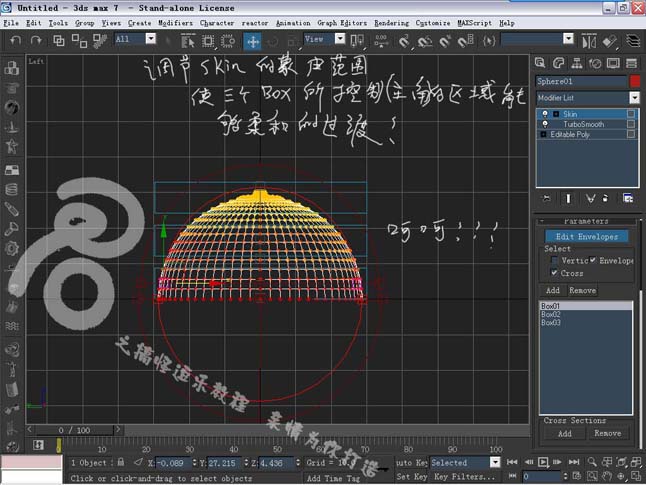Open the Layer Manager icon
Screen dimensions: 646x485
coord(632,41)
